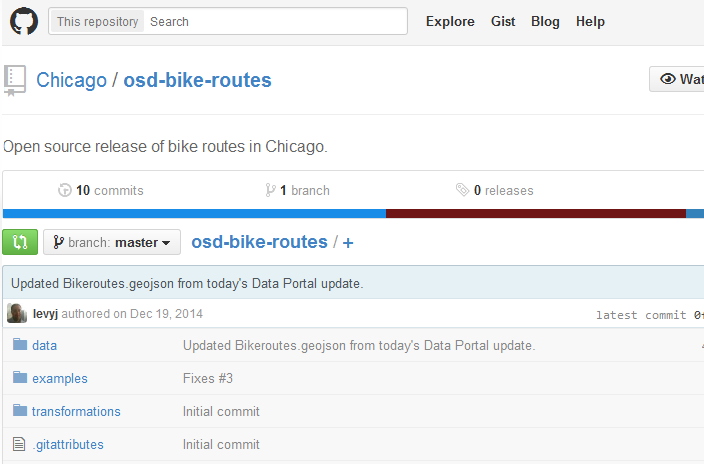Click the GitHub Octocat logo
This screenshot has height=464, width=704.
coord(24,21)
